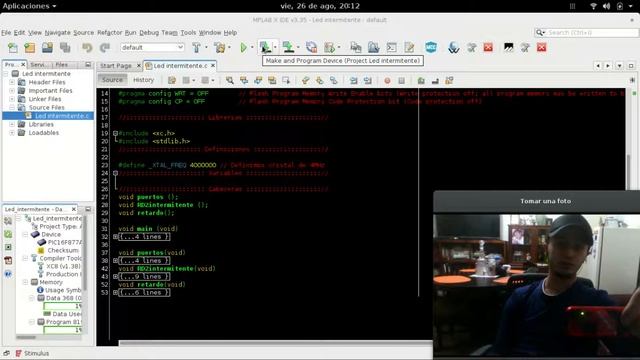Screen dimensions: 640x360
Task: Click the red Start Macro Recording icon
Action: point(387,80)
